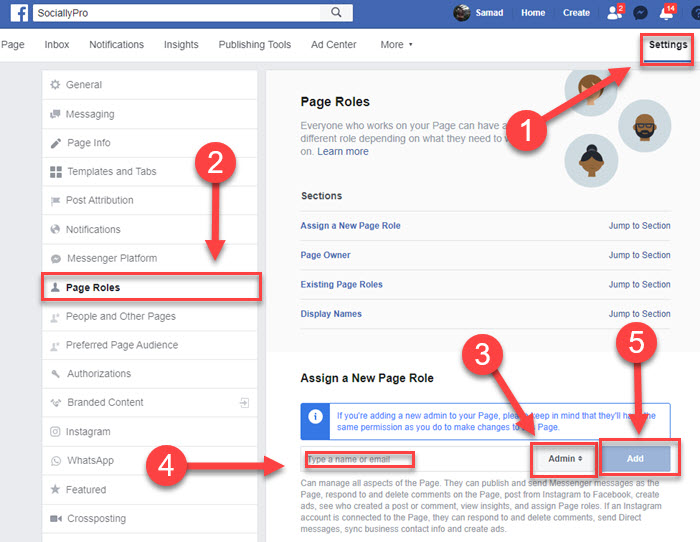
Task: Open the friend requests icon
Action: 615,13
